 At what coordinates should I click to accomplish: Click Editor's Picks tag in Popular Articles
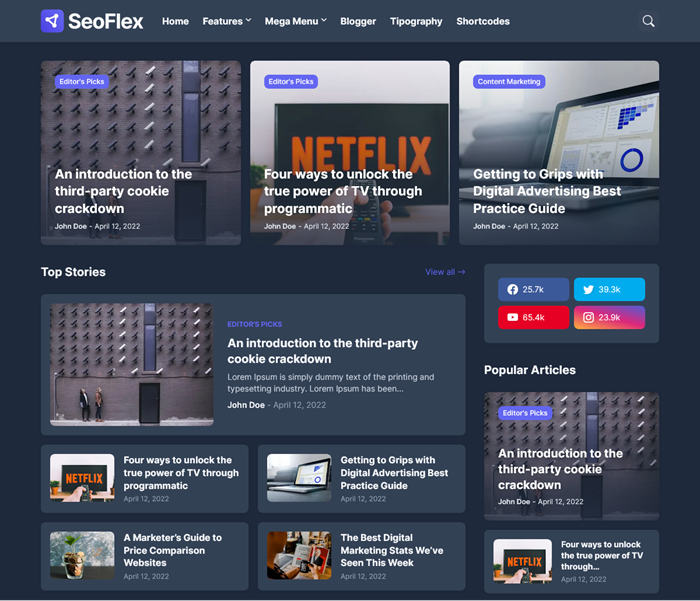(x=525, y=413)
